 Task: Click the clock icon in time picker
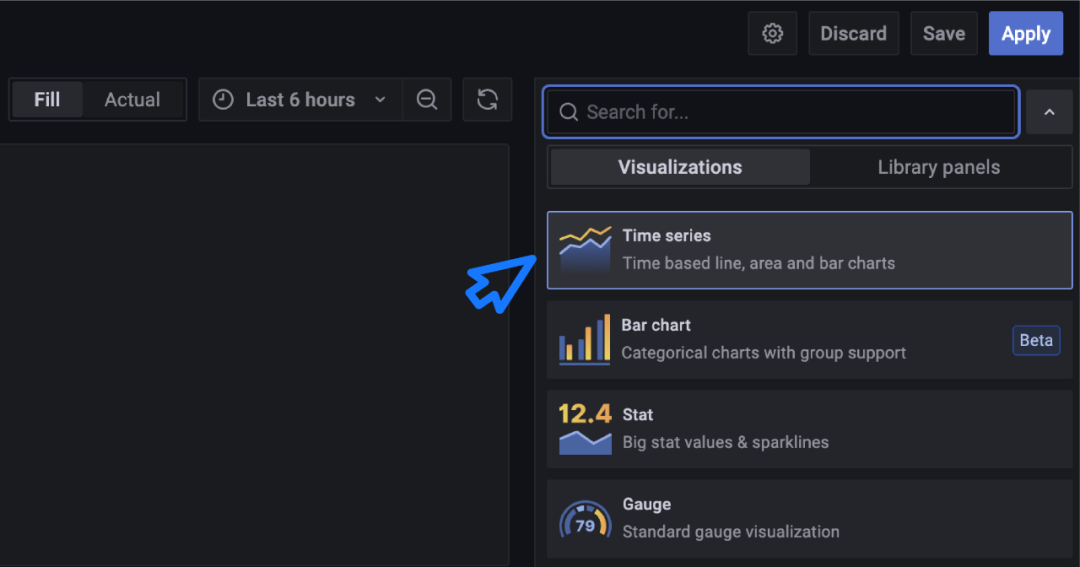[x=224, y=100]
